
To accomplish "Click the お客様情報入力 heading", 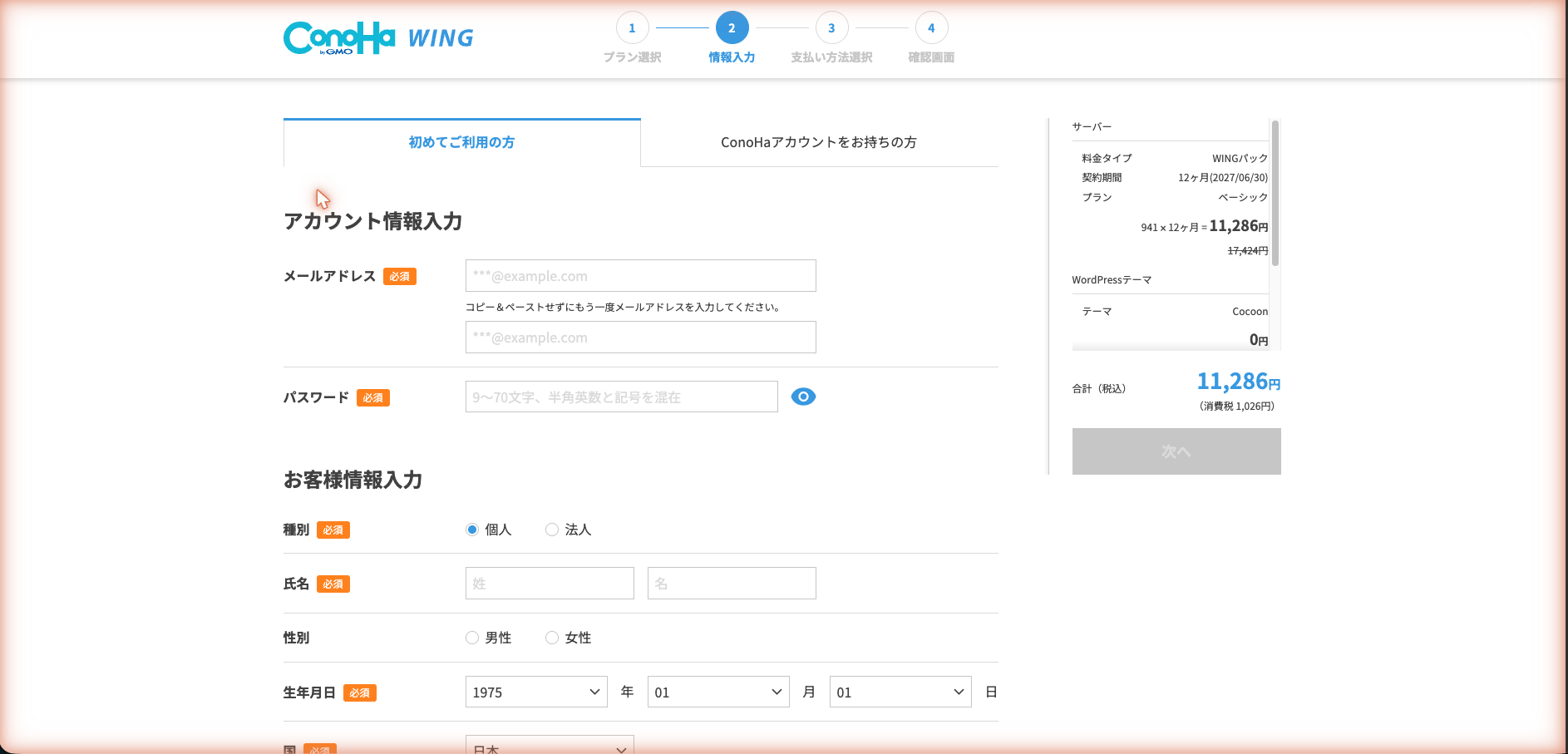I will click(353, 480).
